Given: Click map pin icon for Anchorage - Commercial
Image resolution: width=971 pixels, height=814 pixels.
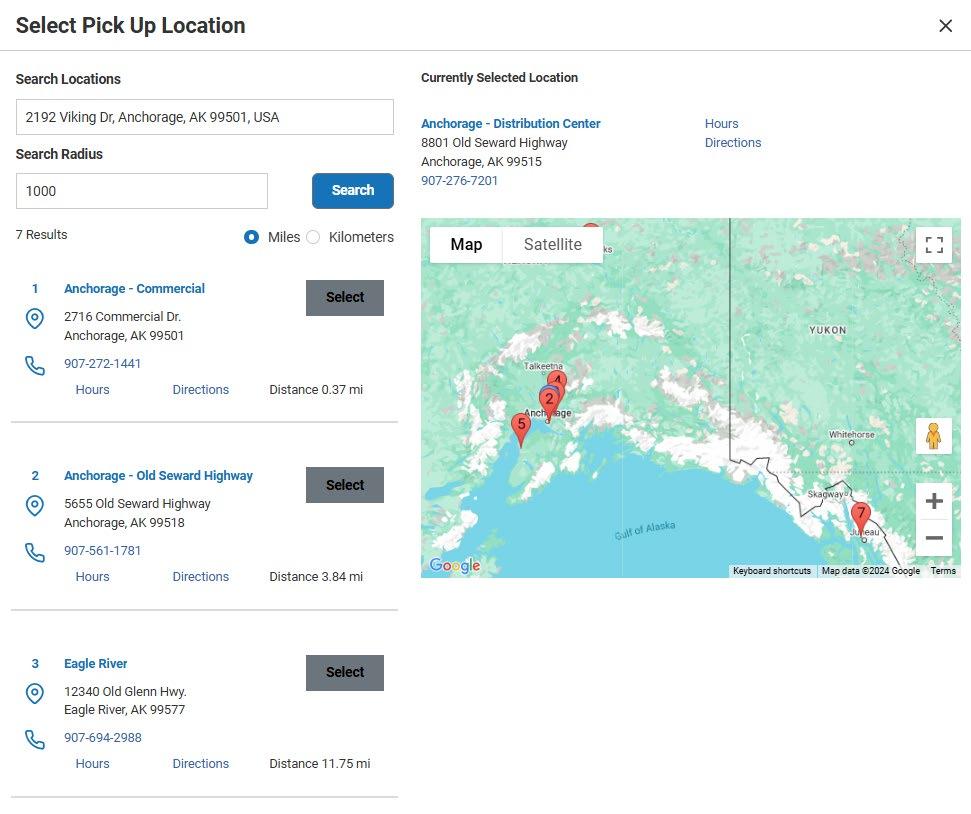Looking at the screenshot, I should (x=35, y=318).
